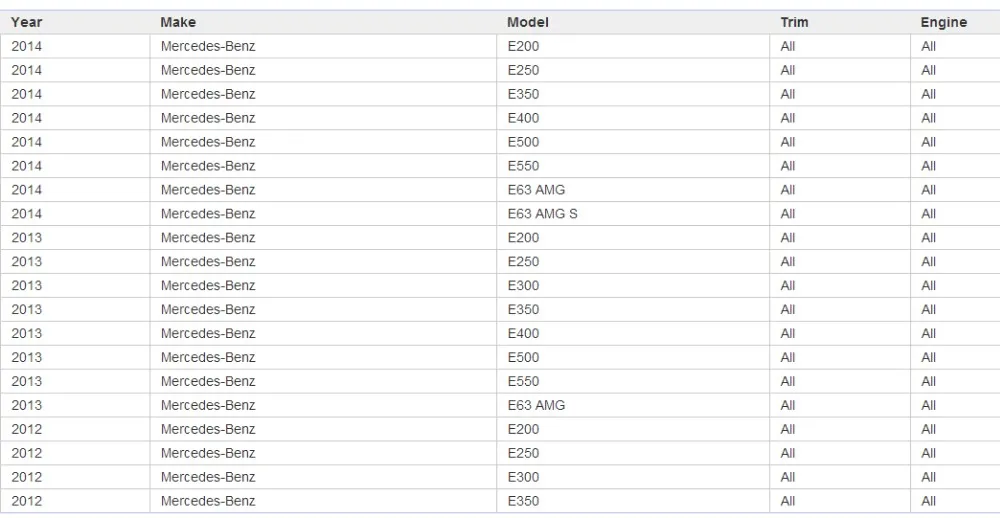
Task: Click Trim All in the 2014 E400 row
Action: click(x=788, y=118)
